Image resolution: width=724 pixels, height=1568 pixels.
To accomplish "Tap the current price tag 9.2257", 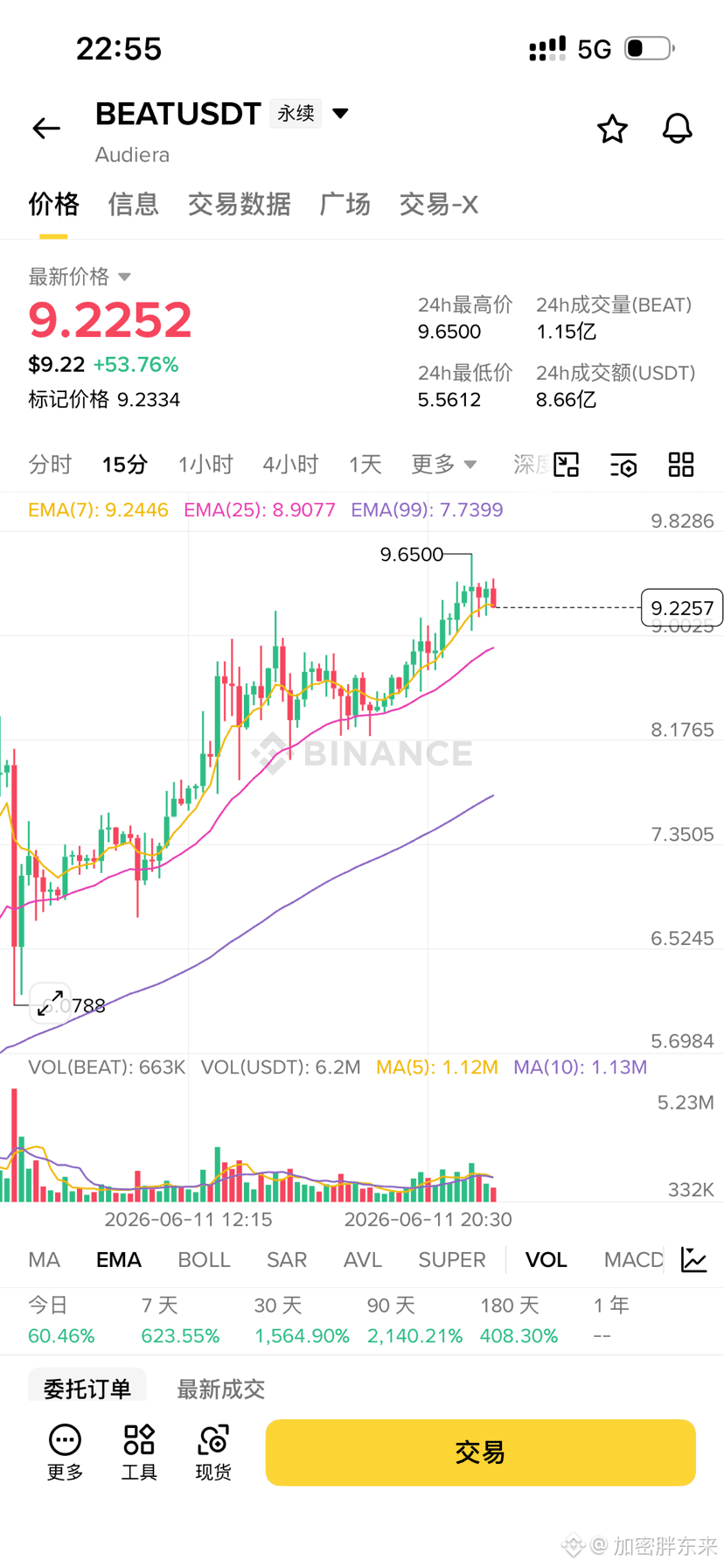I will click(682, 607).
